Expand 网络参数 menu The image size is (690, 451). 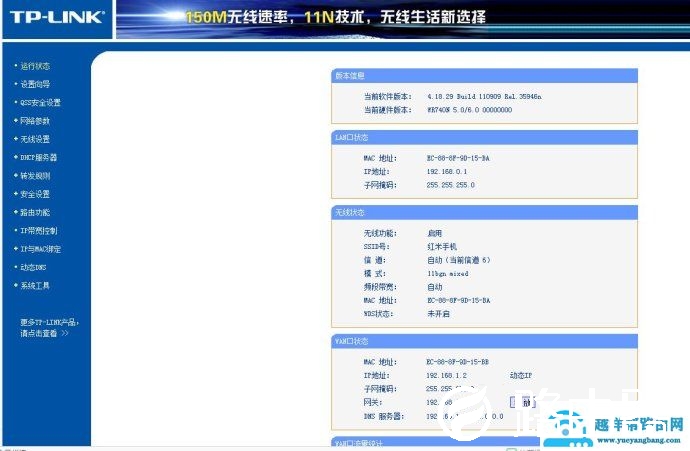click(x=35, y=121)
